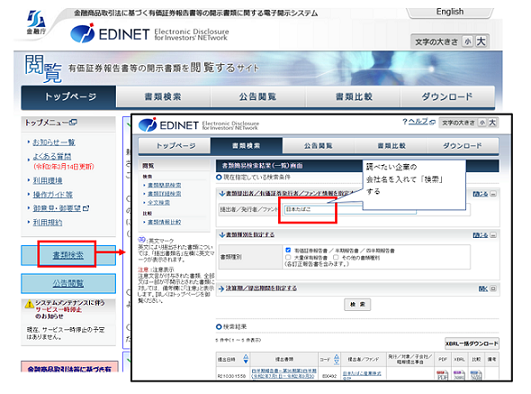The image size is (531, 394).
Task: Click 閉じる for the submitter section
Action: coord(480,194)
